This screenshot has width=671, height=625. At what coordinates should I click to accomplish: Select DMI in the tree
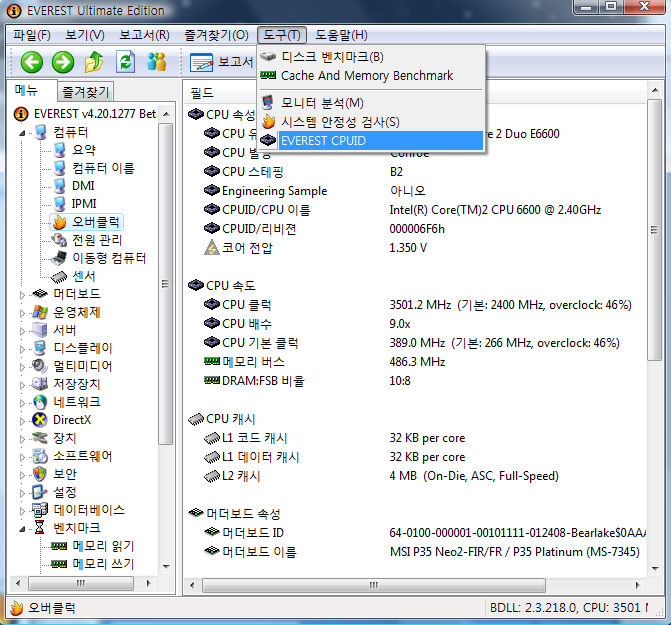coord(83,186)
